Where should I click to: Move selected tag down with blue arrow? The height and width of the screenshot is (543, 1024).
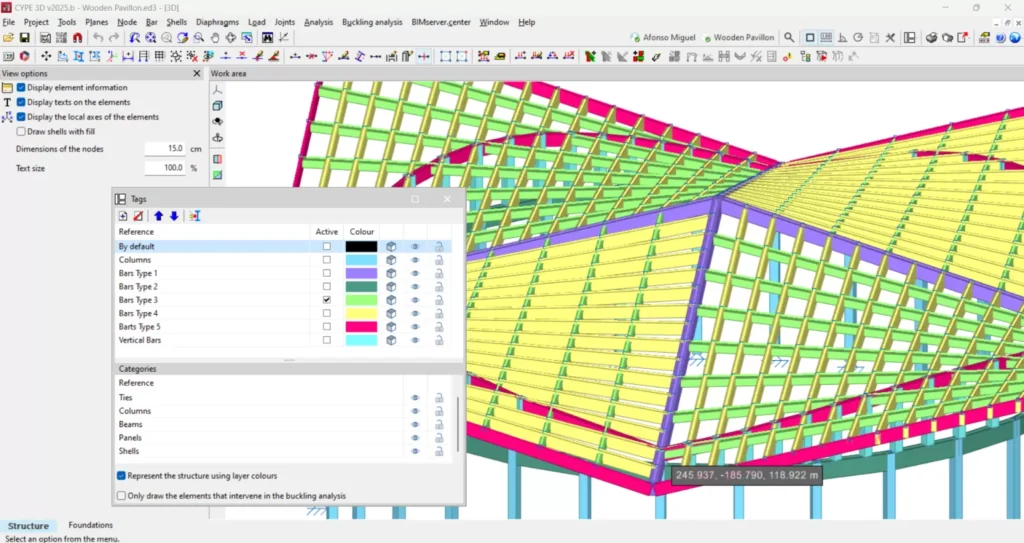(x=174, y=216)
